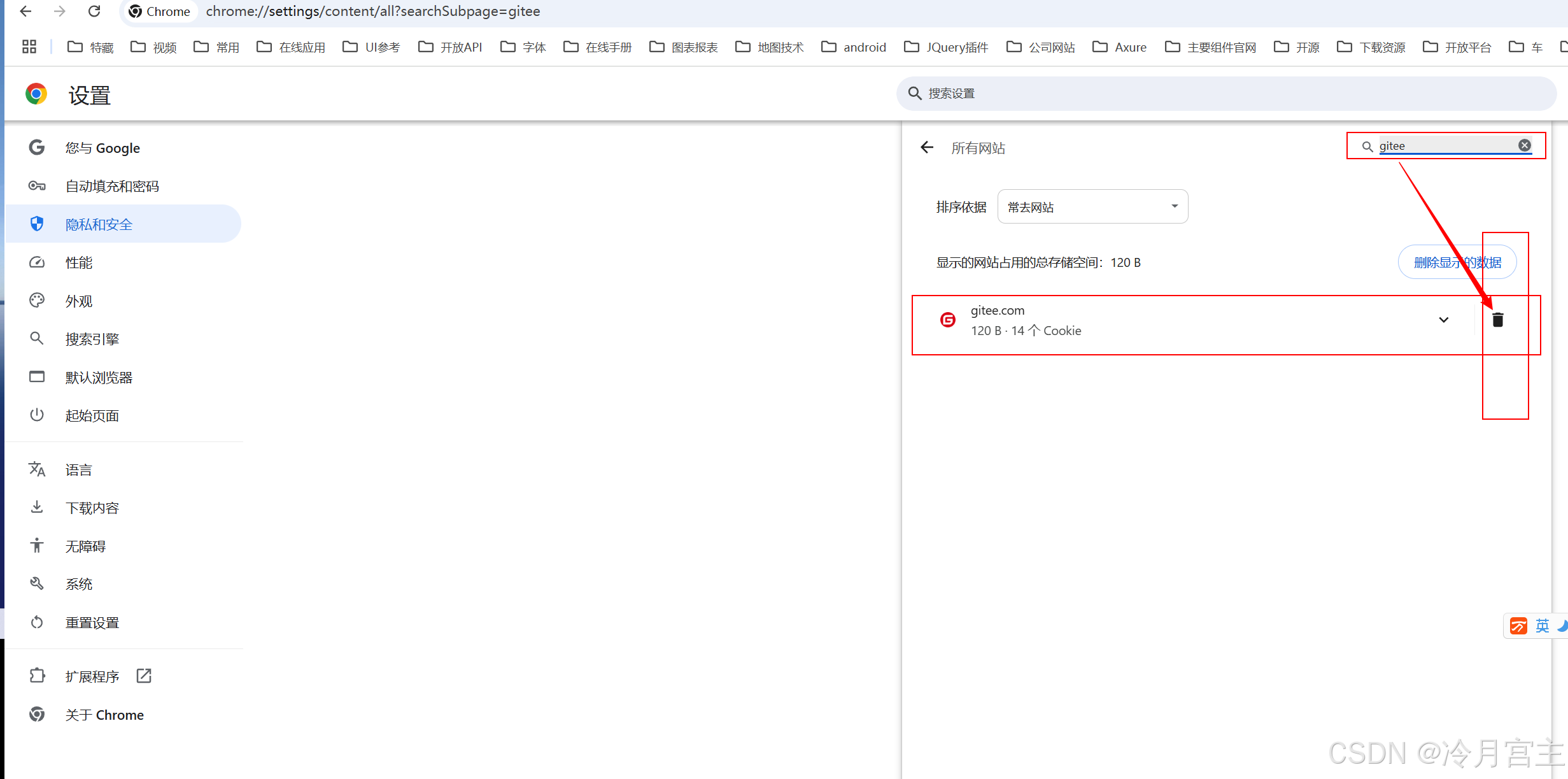Viewport: 1568px width, 779px height.
Task: Click the Sogou input method icon
Action: pos(1518,626)
